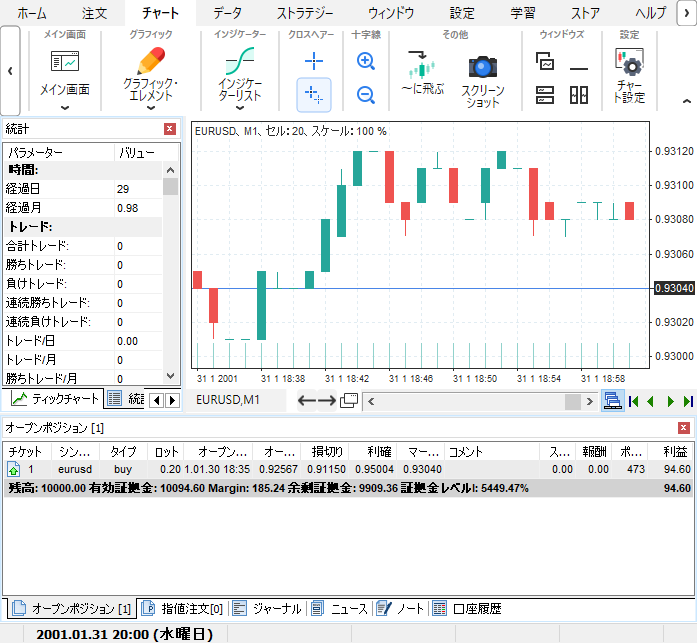This screenshot has width=697, height=643.
Task: Zoom in on the chart
Action: [366, 61]
